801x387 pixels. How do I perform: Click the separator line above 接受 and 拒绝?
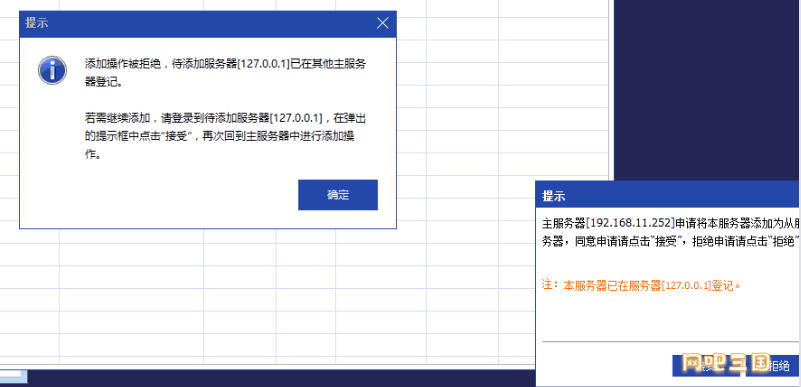coord(669,341)
